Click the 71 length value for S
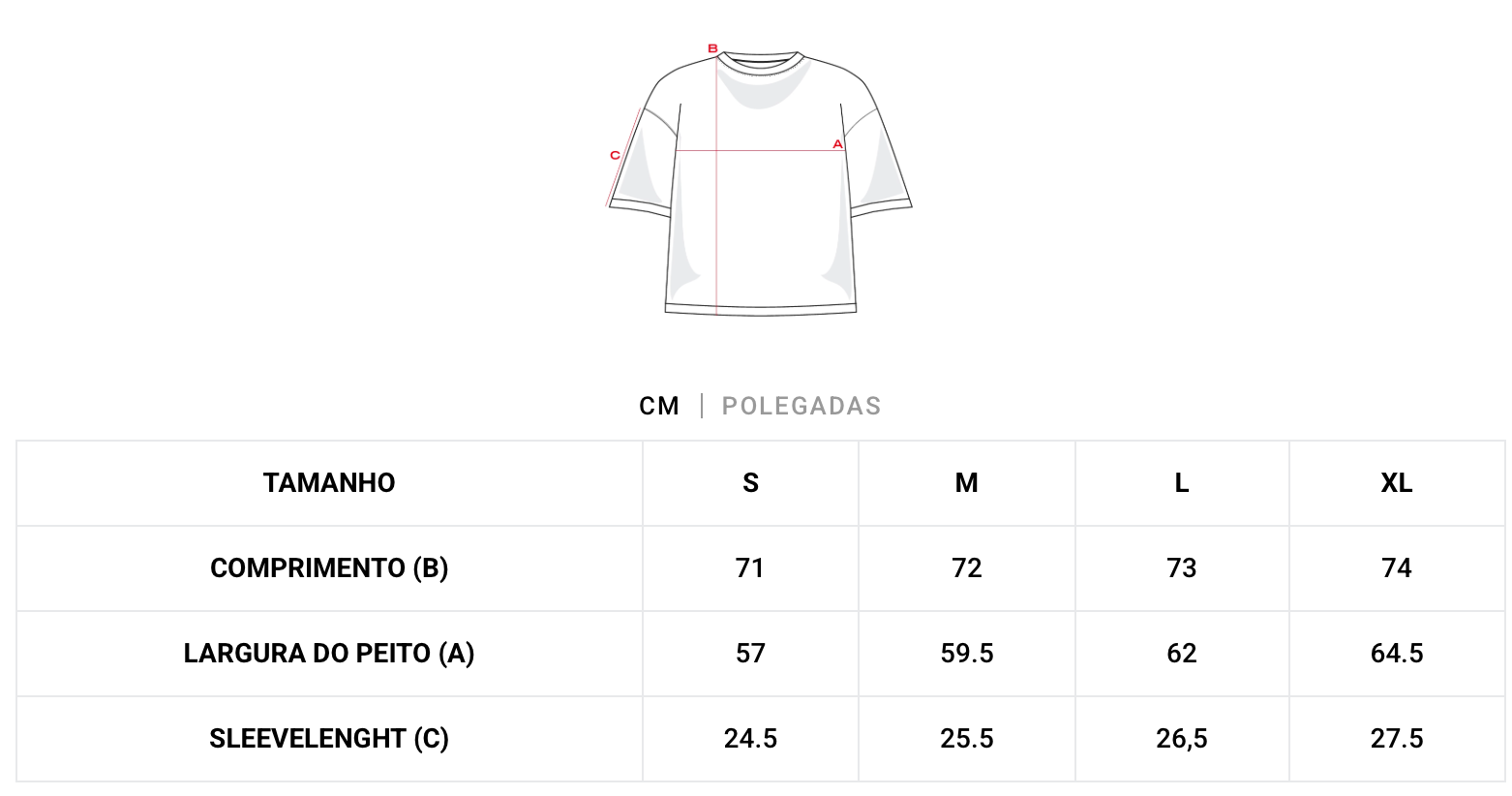The image size is (1512, 796). point(750,568)
